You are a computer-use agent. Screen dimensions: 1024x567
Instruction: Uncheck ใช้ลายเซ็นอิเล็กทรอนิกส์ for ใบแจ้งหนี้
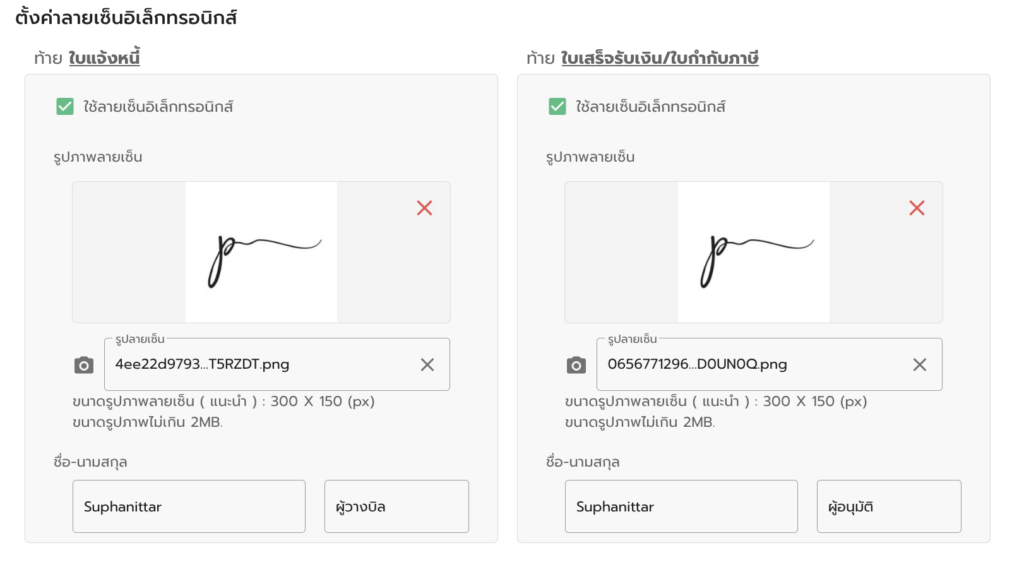(65, 106)
